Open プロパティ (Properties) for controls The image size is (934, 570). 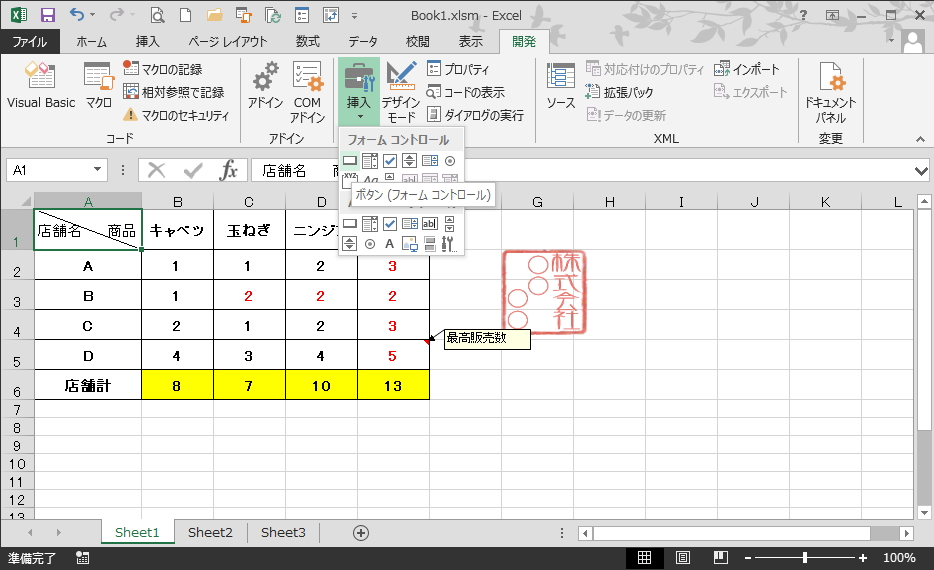(x=458, y=69)
